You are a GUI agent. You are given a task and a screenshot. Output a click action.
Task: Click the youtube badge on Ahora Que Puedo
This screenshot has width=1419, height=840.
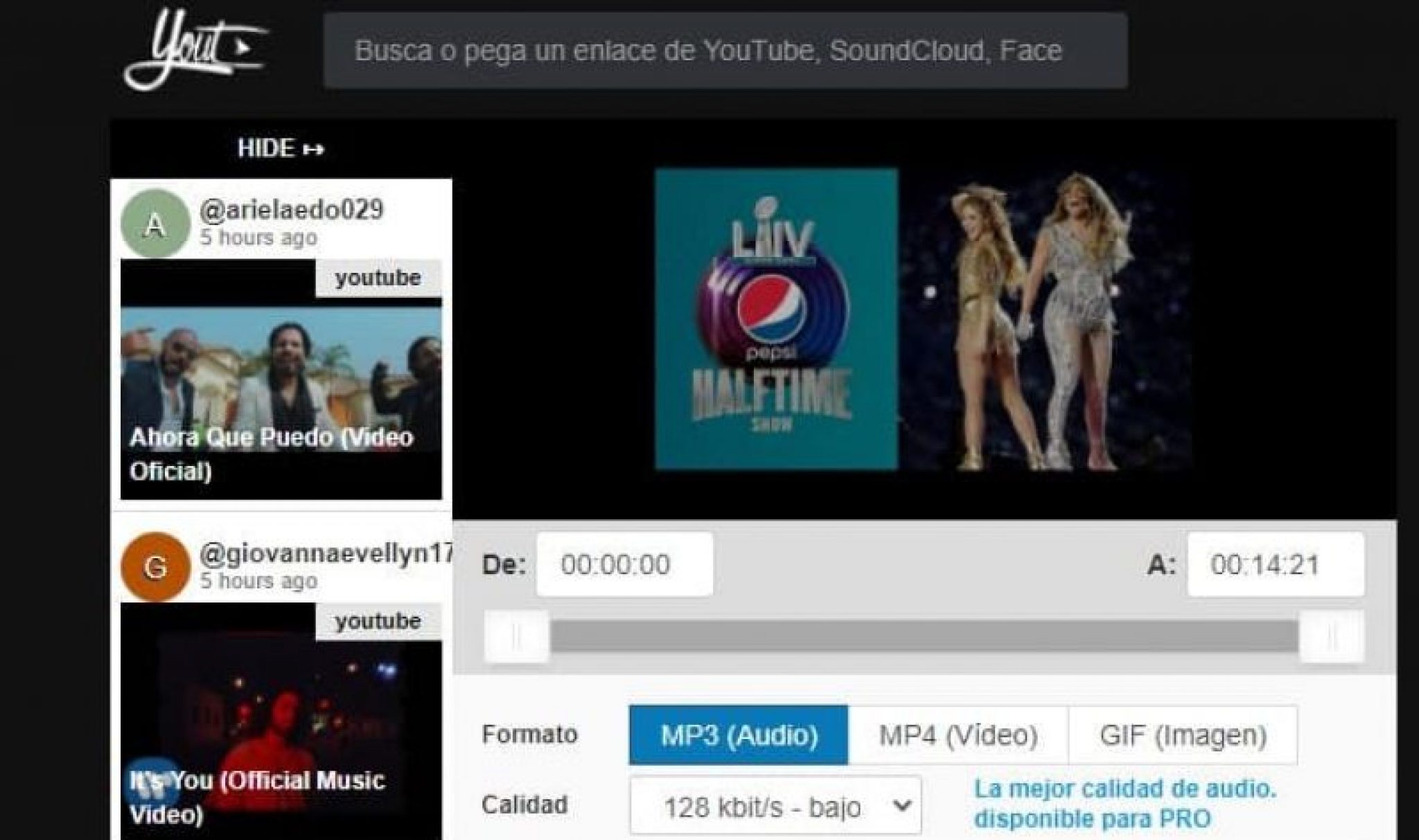pyautogui.click(x=378, y=278)
